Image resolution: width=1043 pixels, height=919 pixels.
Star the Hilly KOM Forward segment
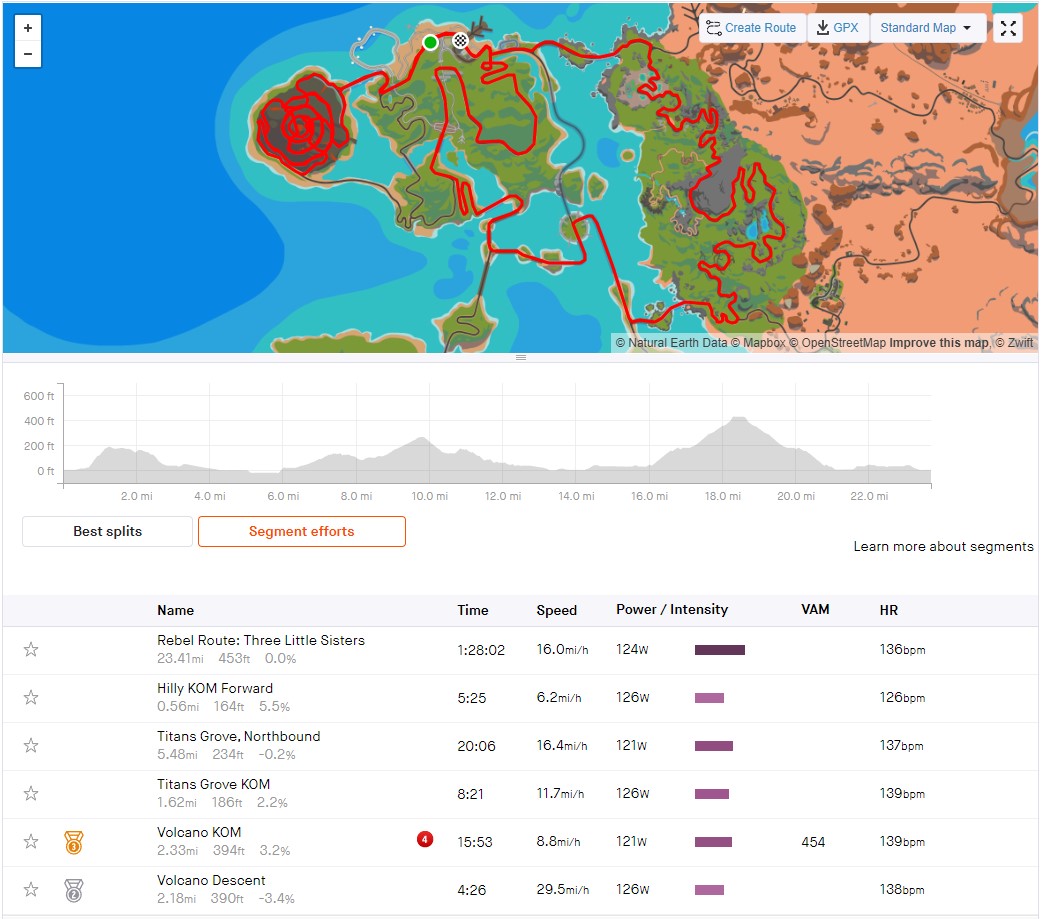coord(31,698)
